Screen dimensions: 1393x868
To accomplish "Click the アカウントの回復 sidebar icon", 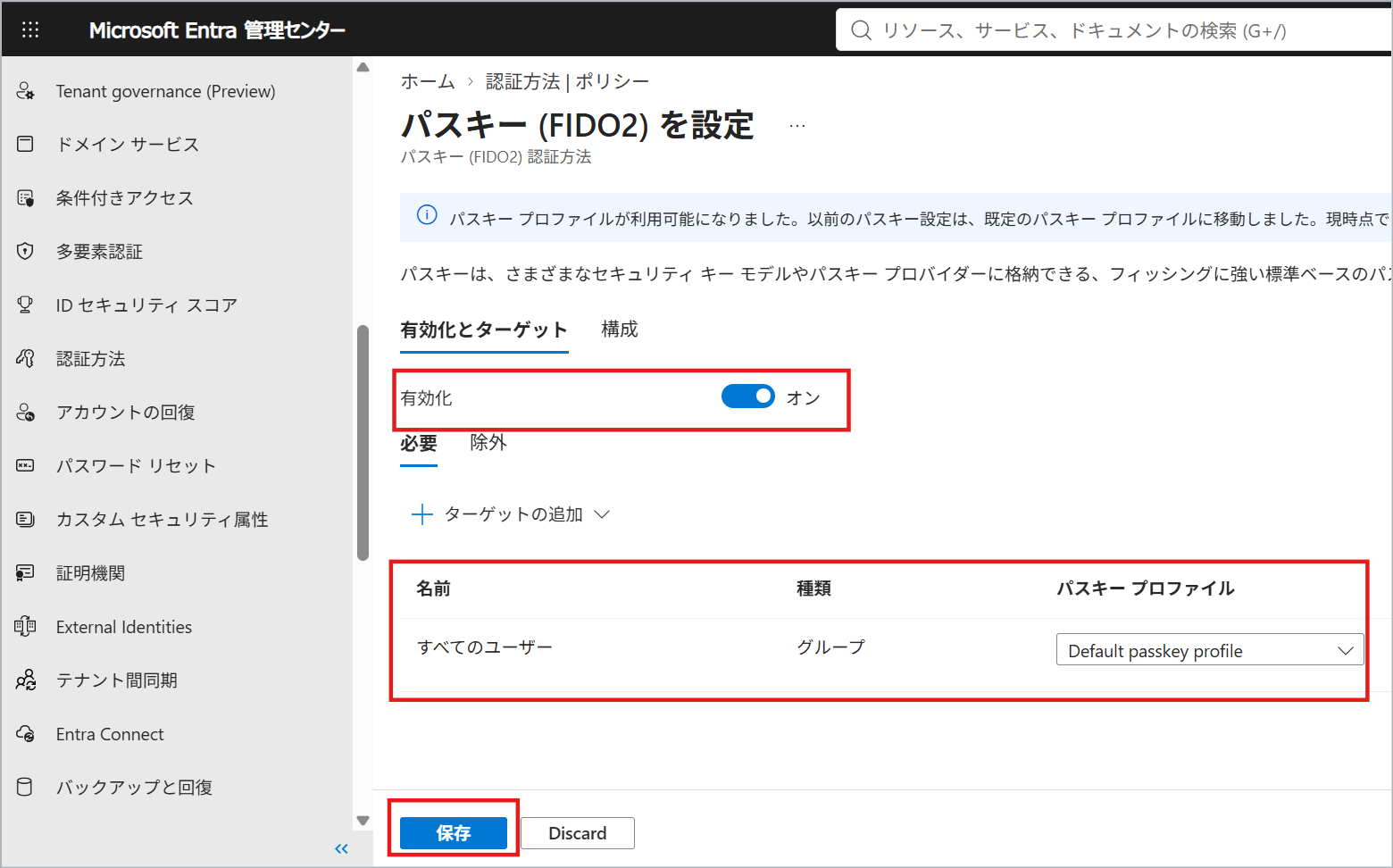I will tap(25, 412).
